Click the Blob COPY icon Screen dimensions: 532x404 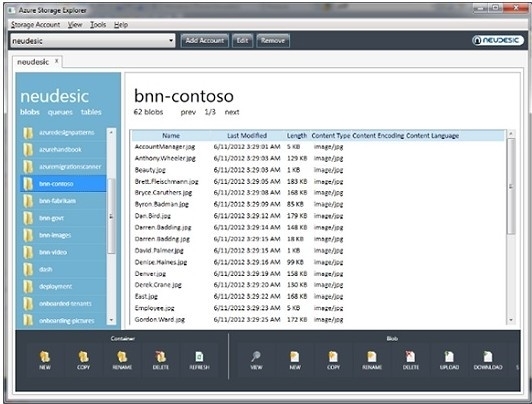pyautogui.click(x=334, y=357)
